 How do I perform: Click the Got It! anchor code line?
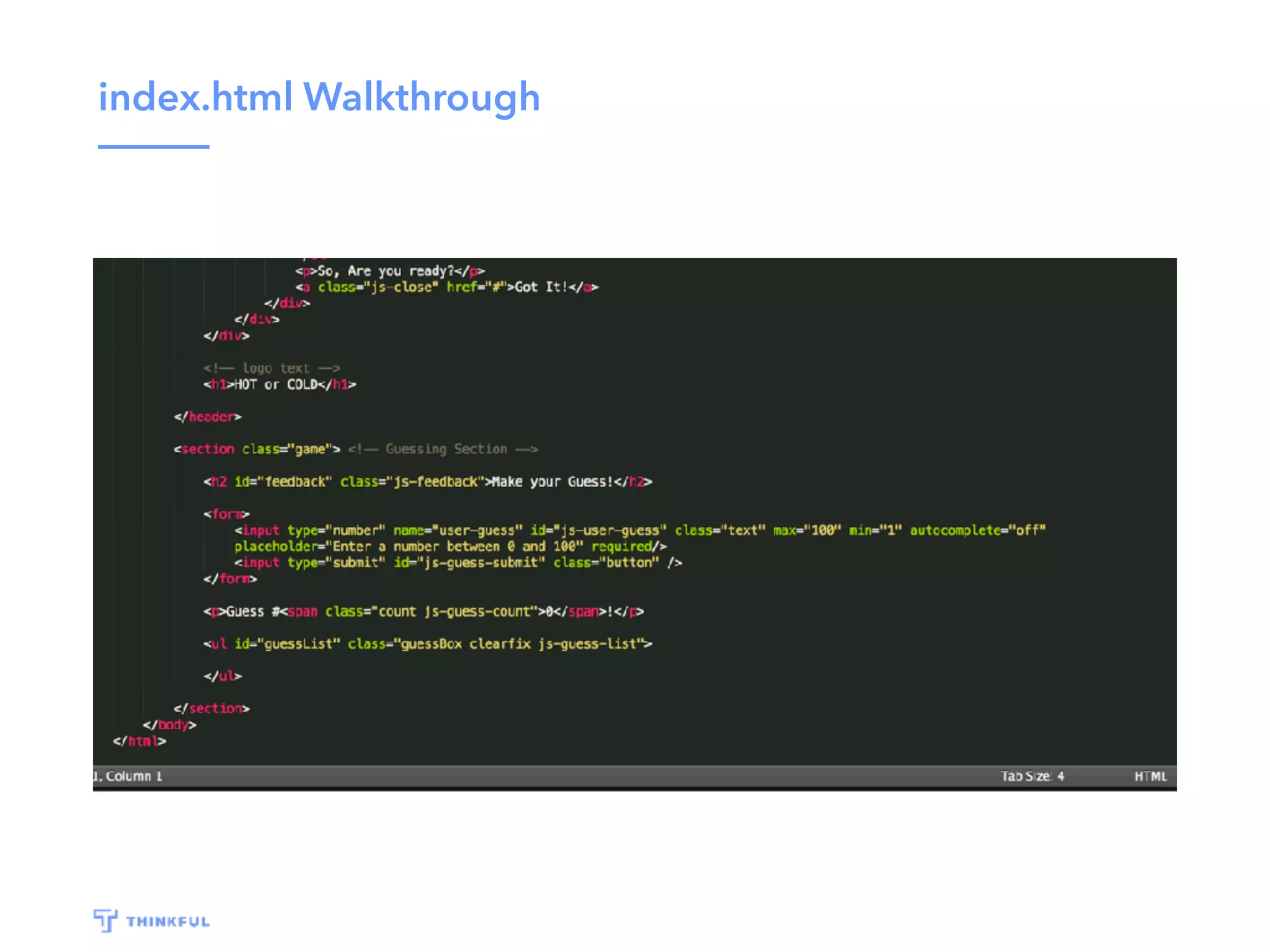pyautogui.click(x=446, y=287)
